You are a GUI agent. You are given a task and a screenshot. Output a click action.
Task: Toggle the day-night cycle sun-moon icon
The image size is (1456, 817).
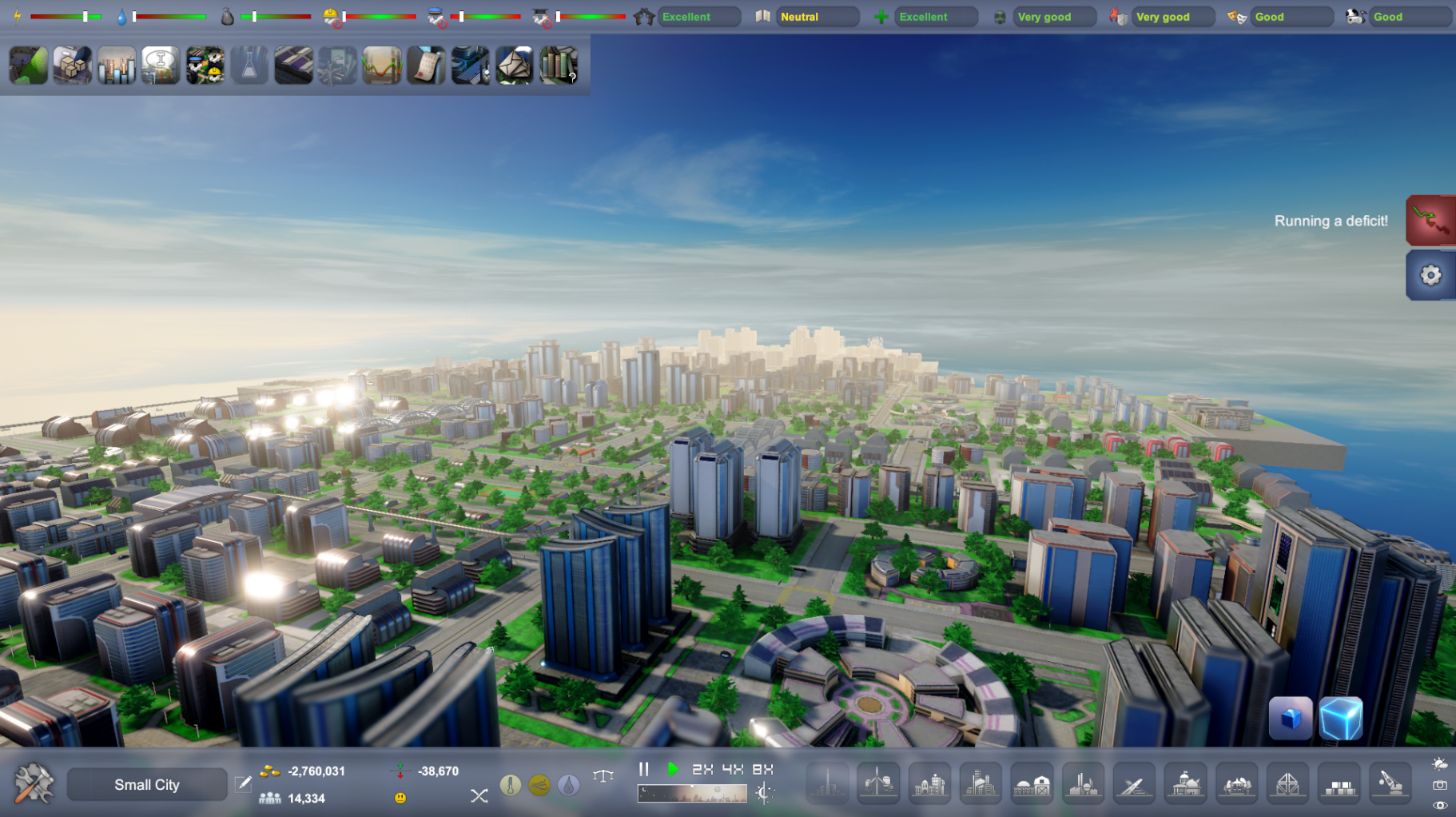[764, 793]
